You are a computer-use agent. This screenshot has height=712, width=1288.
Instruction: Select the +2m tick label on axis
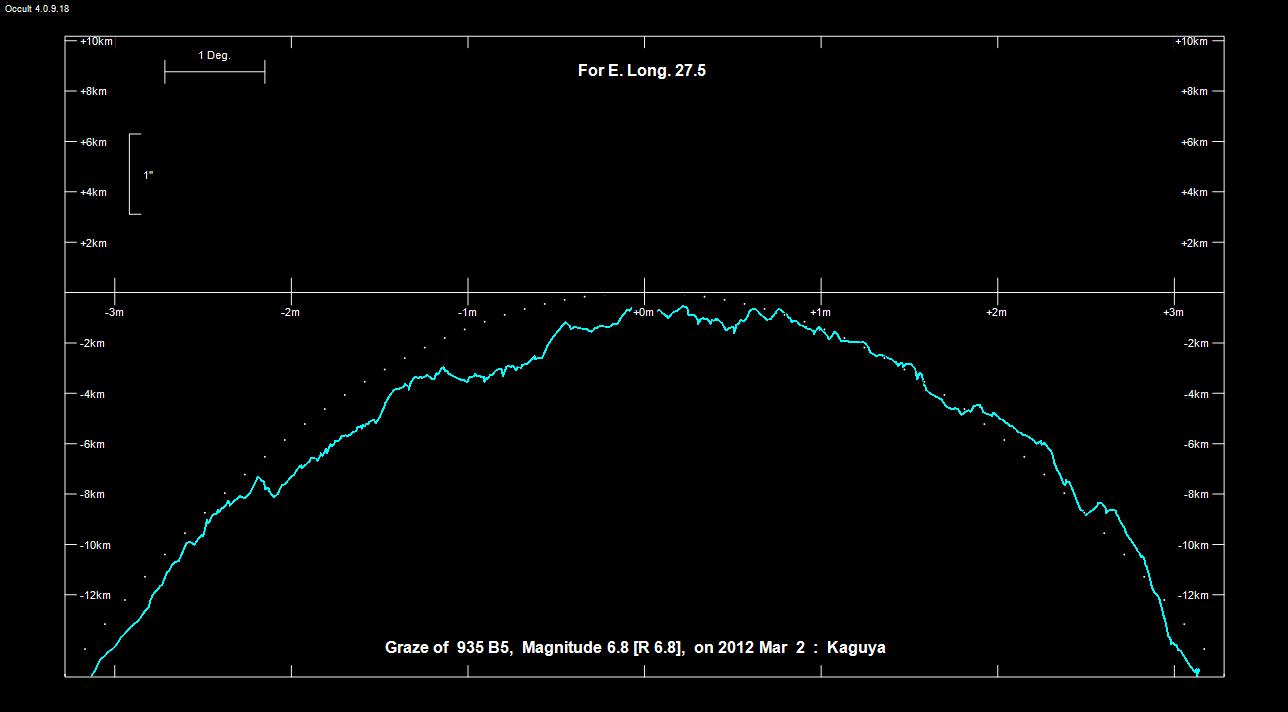(996, 313)
